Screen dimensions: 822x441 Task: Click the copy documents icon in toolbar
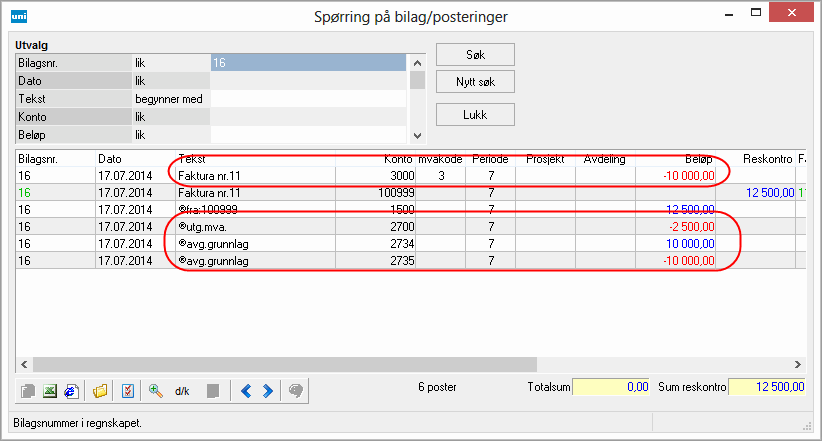pos(28,391)
